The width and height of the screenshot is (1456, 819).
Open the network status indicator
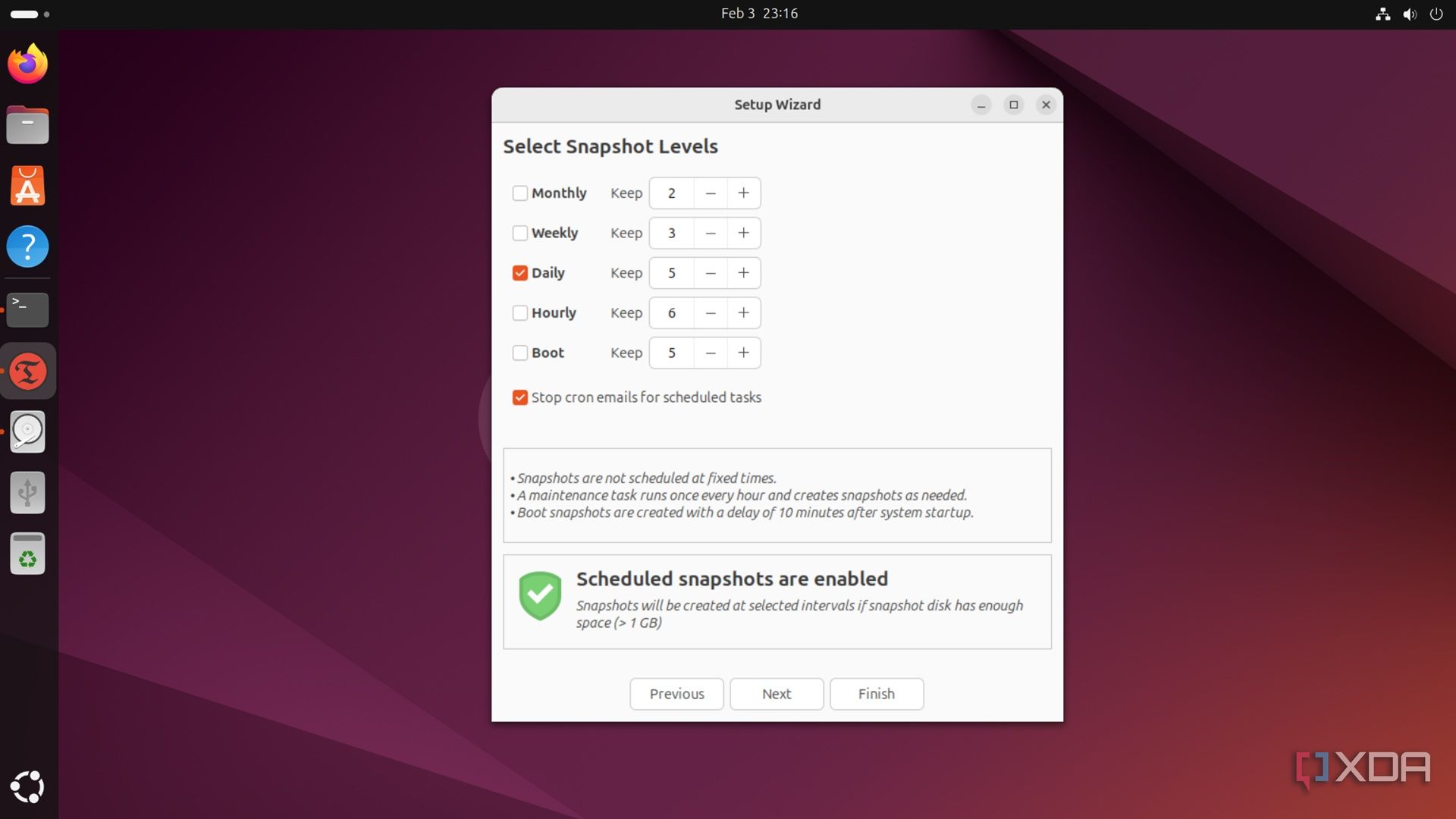pyautogui.click(x=1383, y=14)
